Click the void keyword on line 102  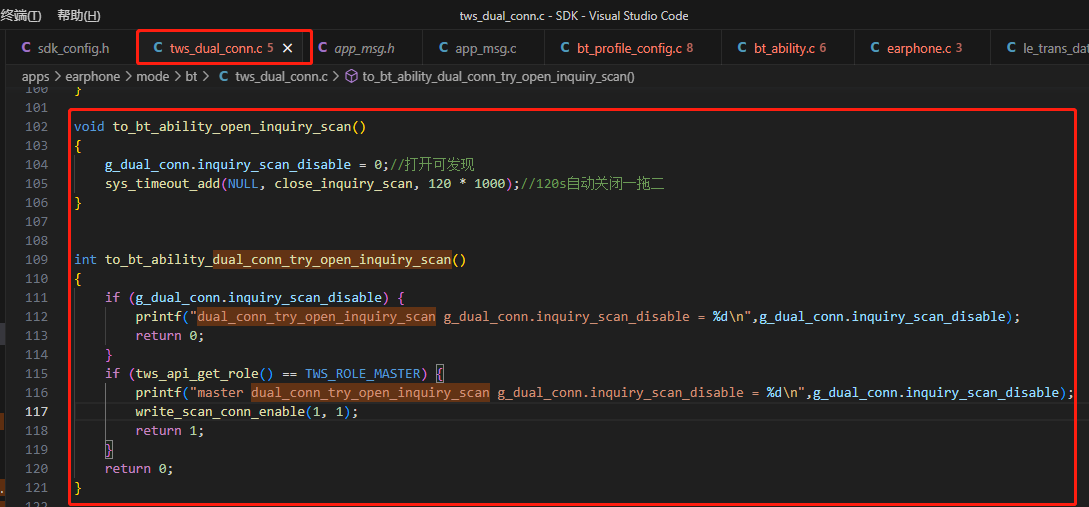point(89,126)
